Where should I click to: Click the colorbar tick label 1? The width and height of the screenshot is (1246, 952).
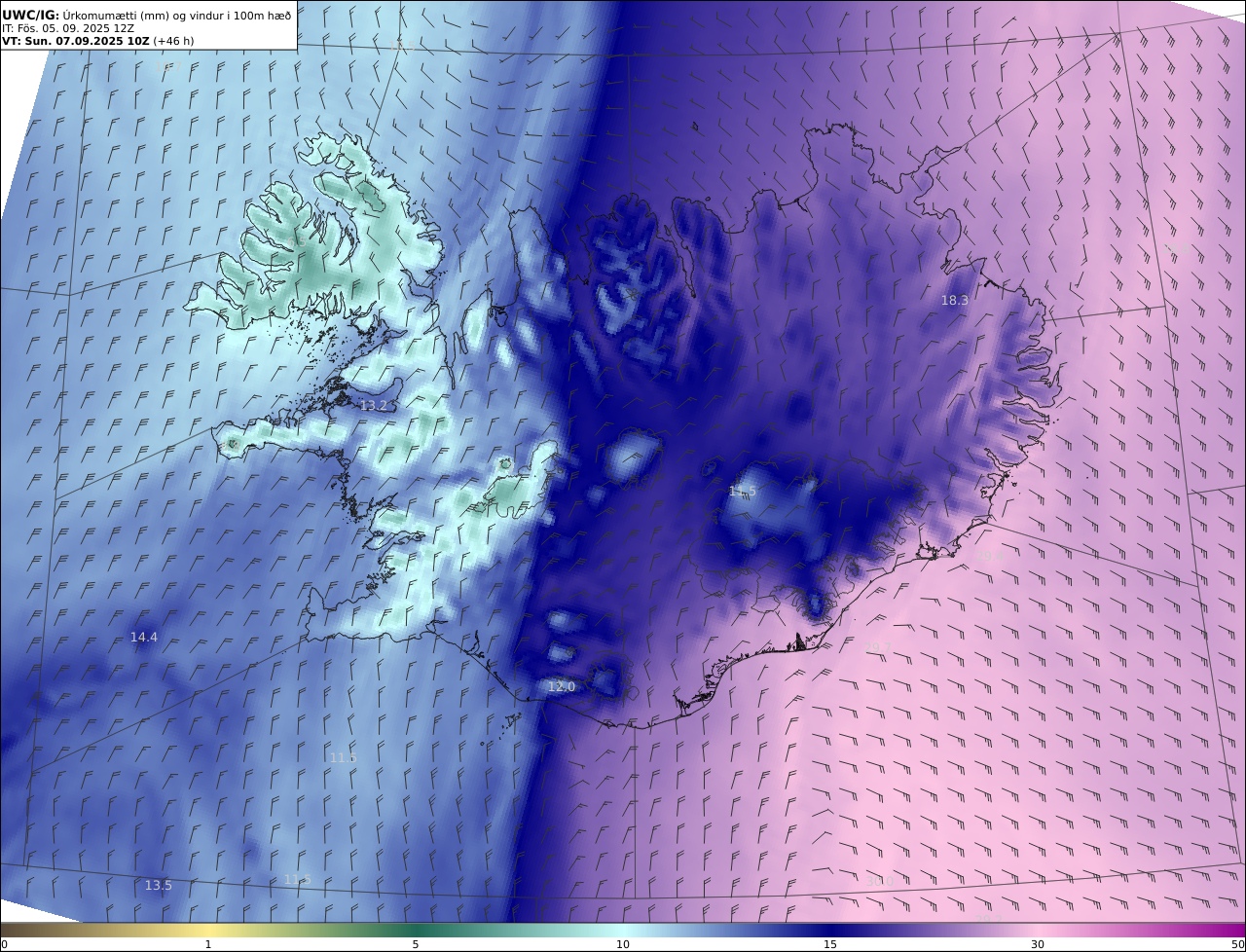pos(208,944)
